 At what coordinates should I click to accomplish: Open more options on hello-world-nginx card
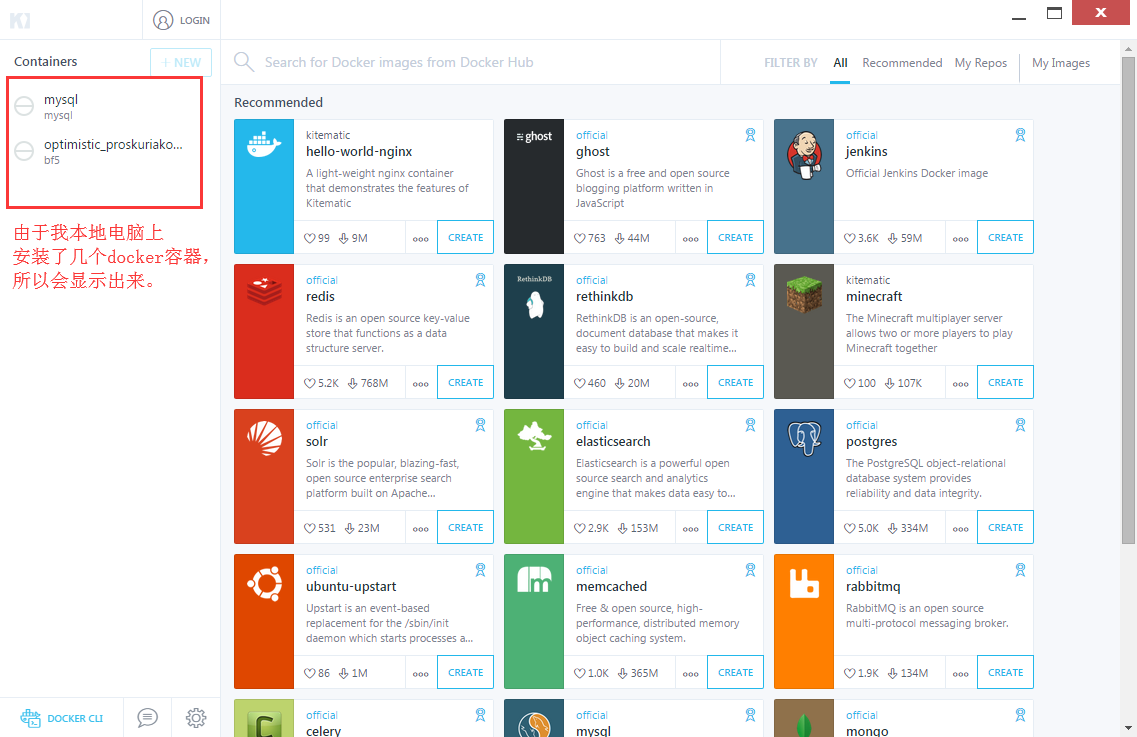coord(421,238)
